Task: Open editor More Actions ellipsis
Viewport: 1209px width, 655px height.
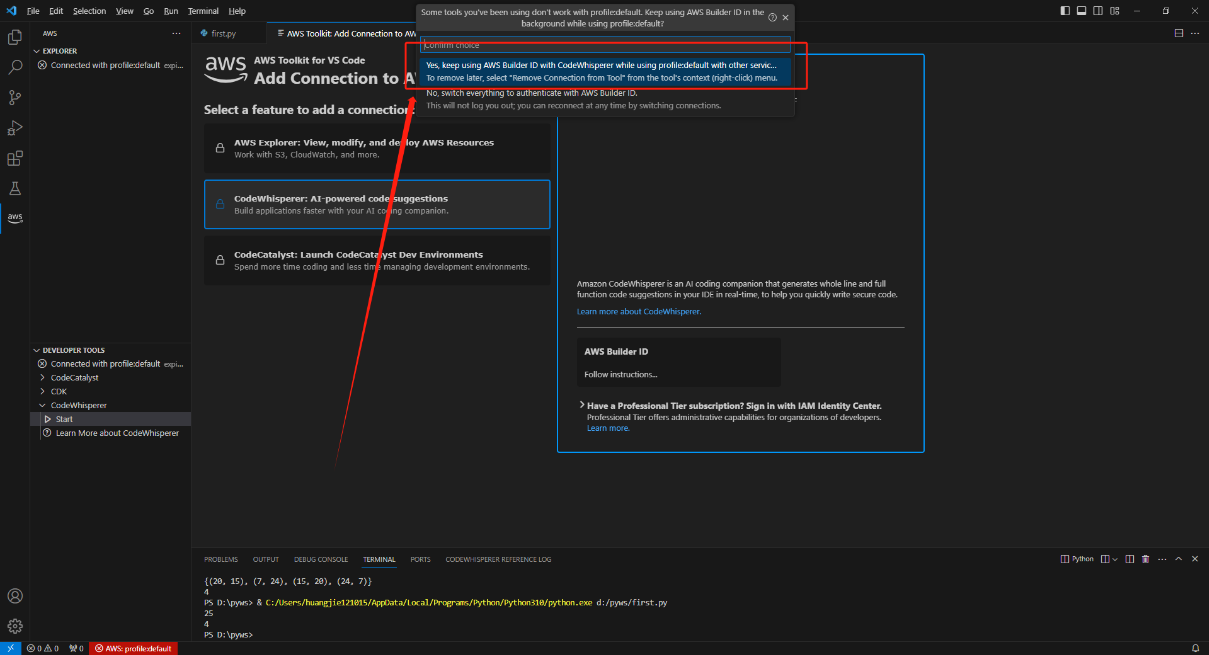Action: [1194, 33]
